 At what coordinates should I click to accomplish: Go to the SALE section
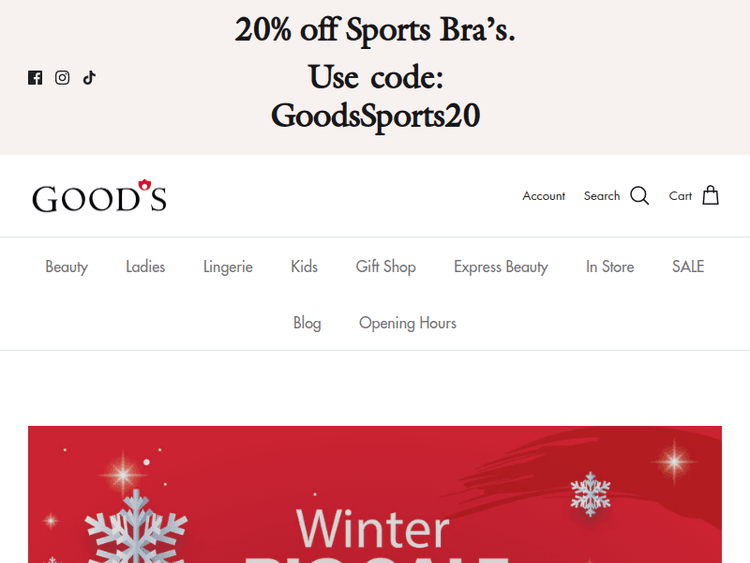click(688, 266)
